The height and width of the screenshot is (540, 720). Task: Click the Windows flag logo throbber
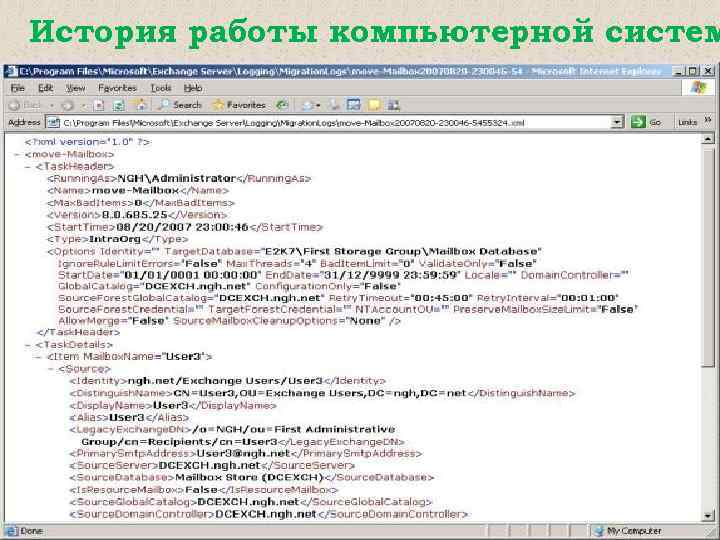click(x=698, y=87)
